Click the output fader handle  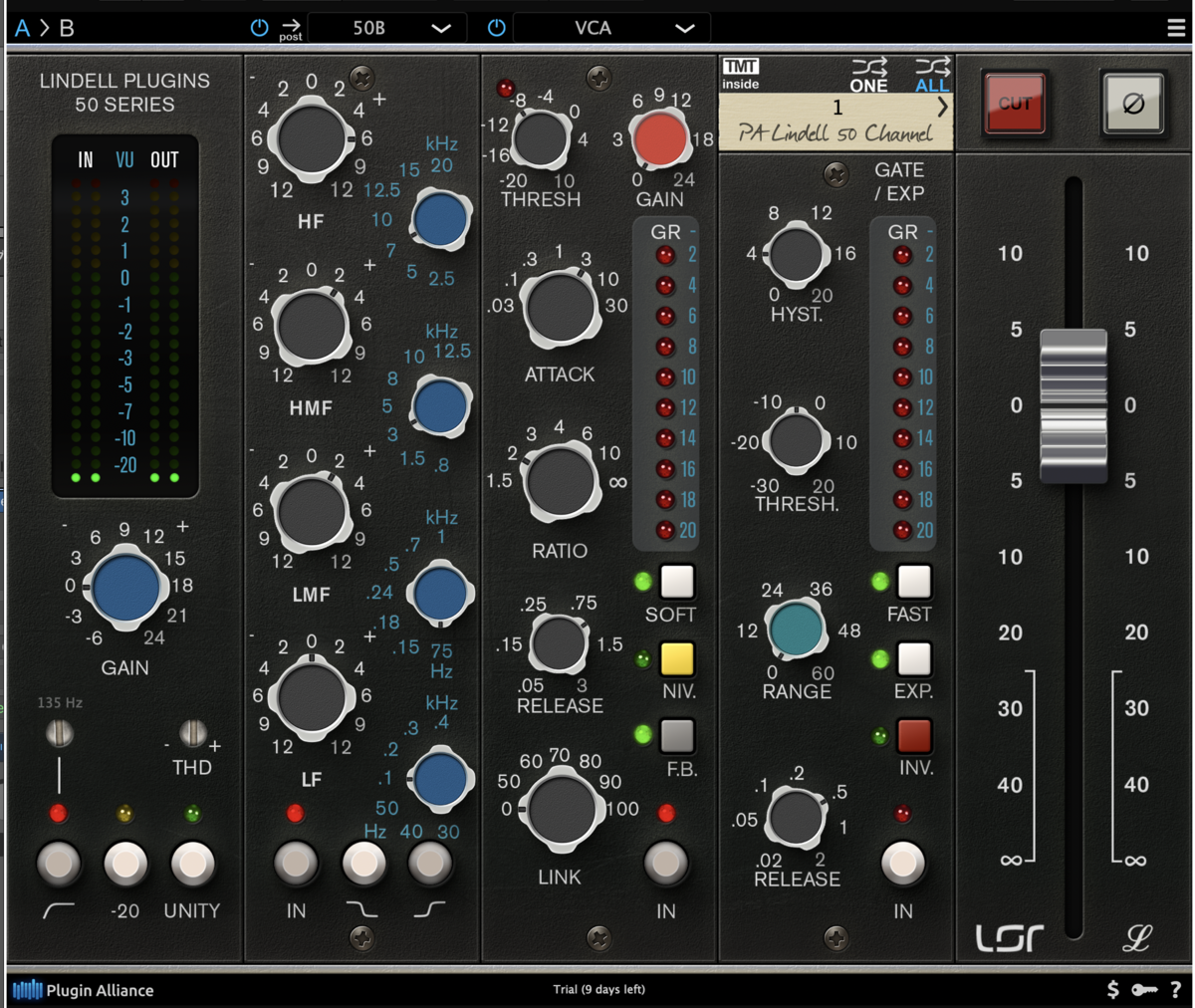point(1074,405)
